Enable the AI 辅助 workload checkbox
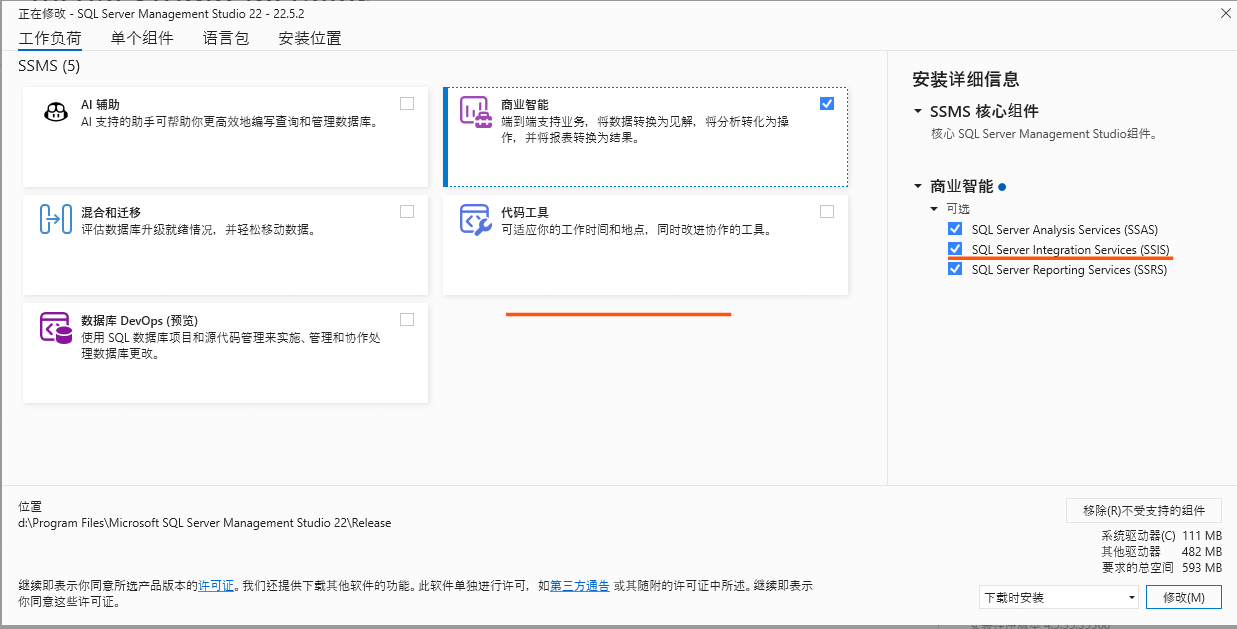Viewport: 1237px width, 629px height. click(x=407, y=103)
